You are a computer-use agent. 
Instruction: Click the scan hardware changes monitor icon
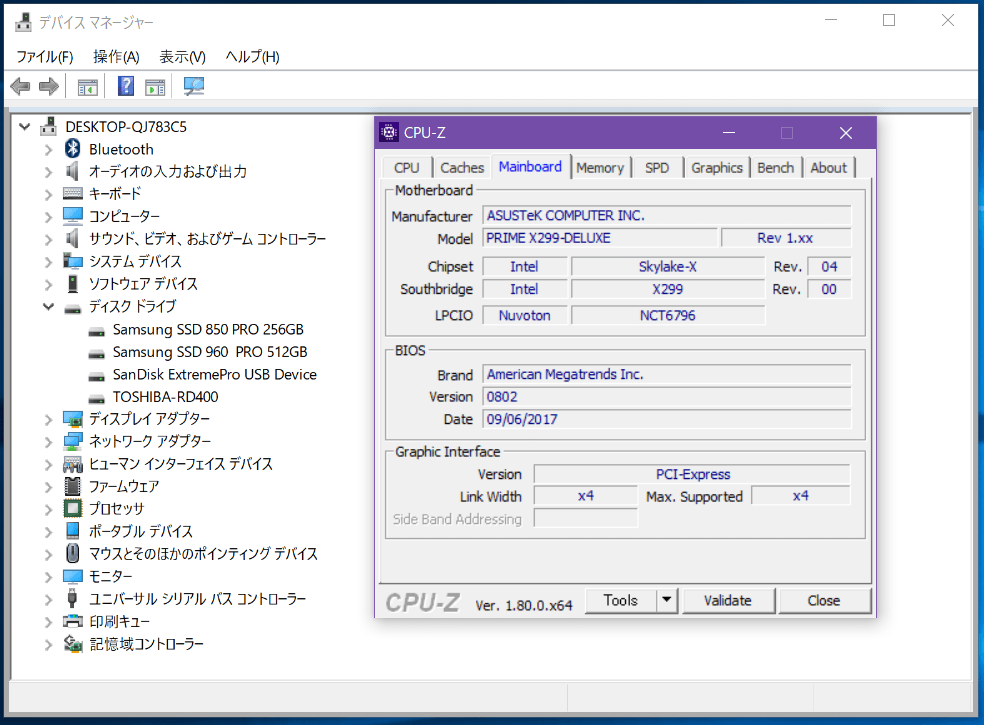[x=193, y=86]
